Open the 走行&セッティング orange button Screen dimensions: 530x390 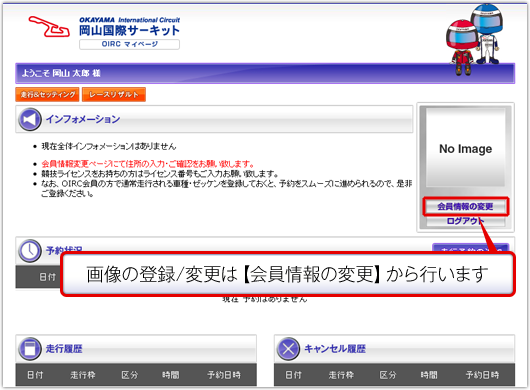pos(47,94)
